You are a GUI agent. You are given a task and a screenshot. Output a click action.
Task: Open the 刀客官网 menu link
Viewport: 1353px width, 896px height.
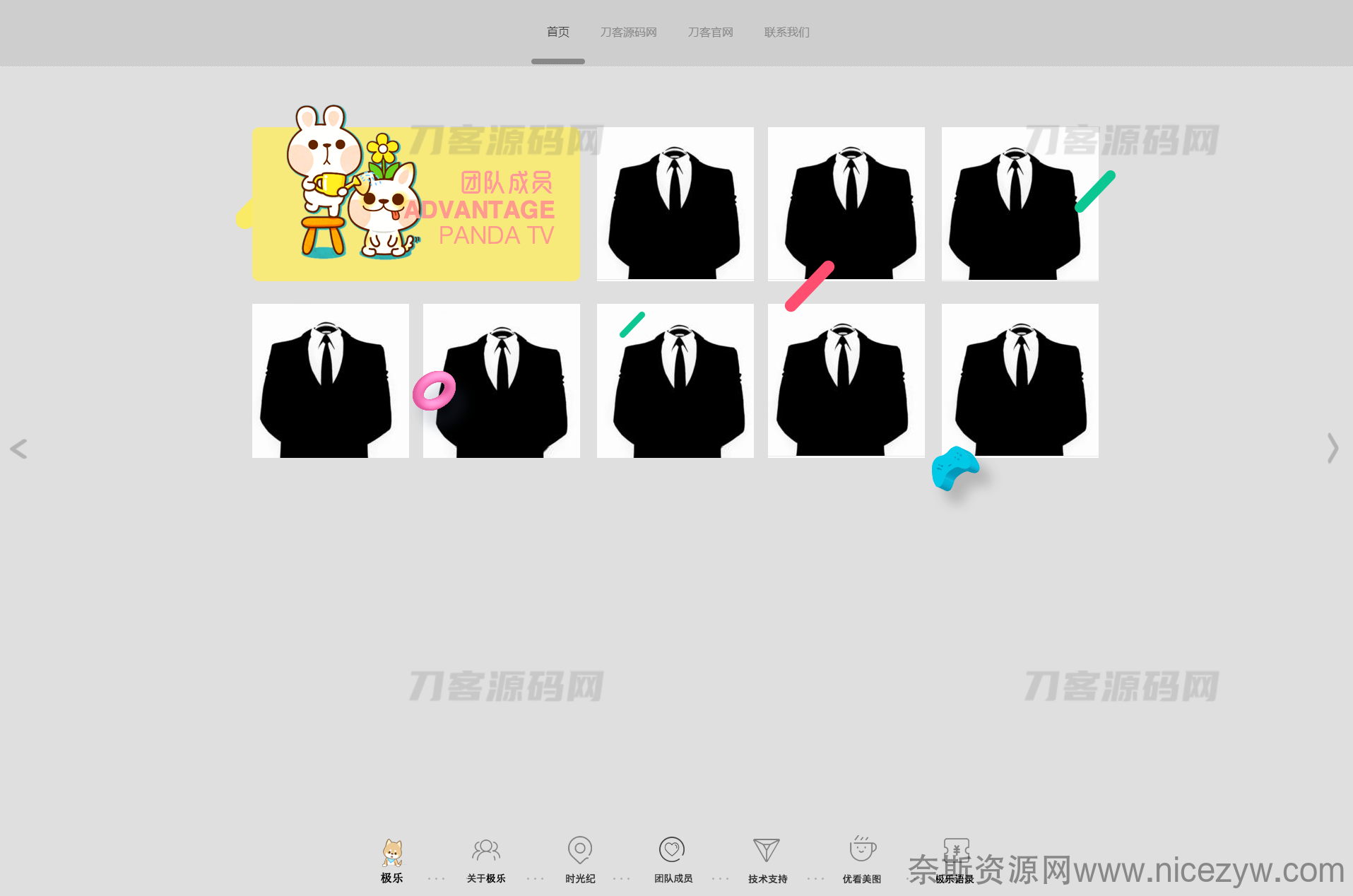tap(710, 33)
